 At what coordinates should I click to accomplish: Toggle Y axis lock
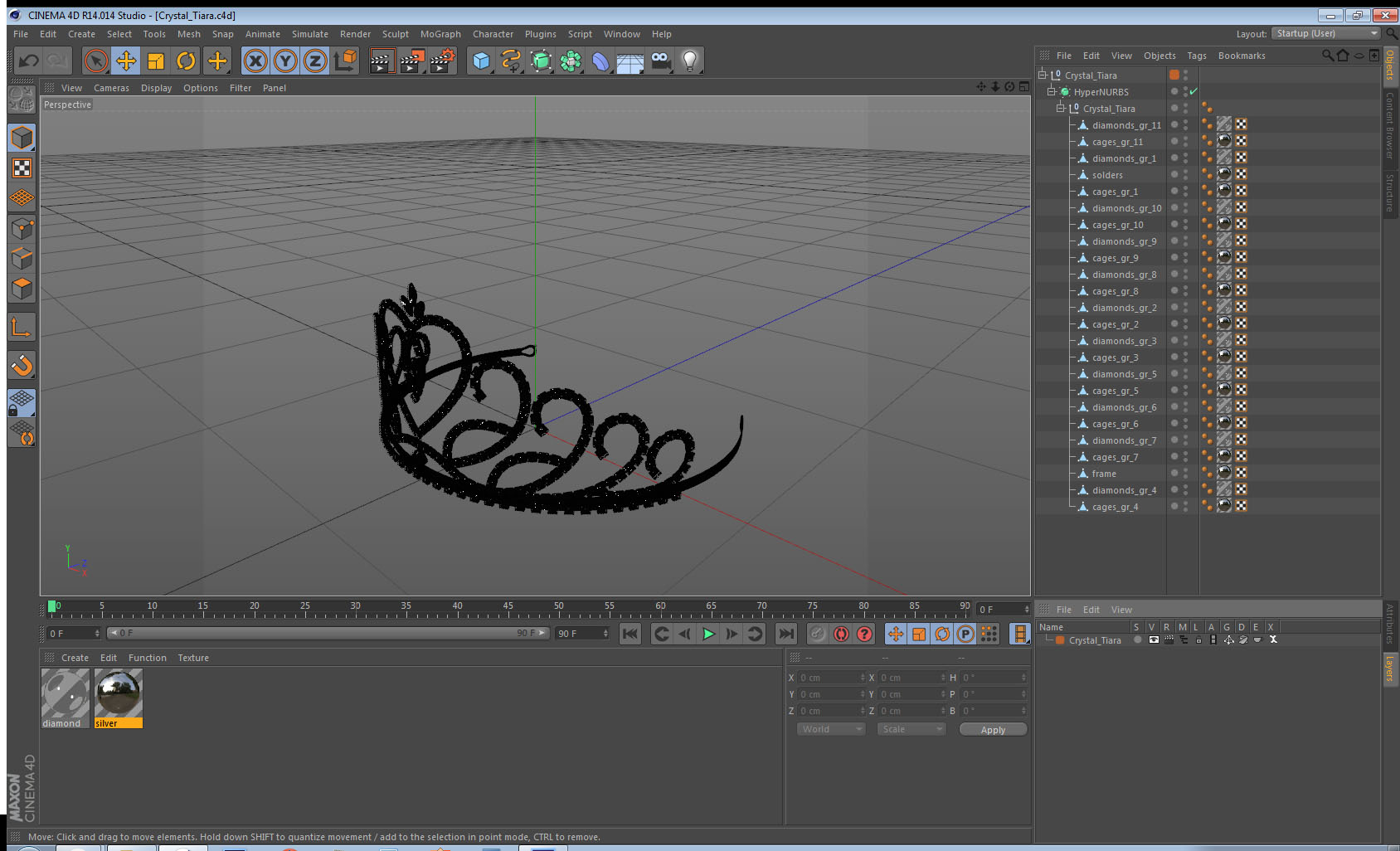click(x=285, y=61)
